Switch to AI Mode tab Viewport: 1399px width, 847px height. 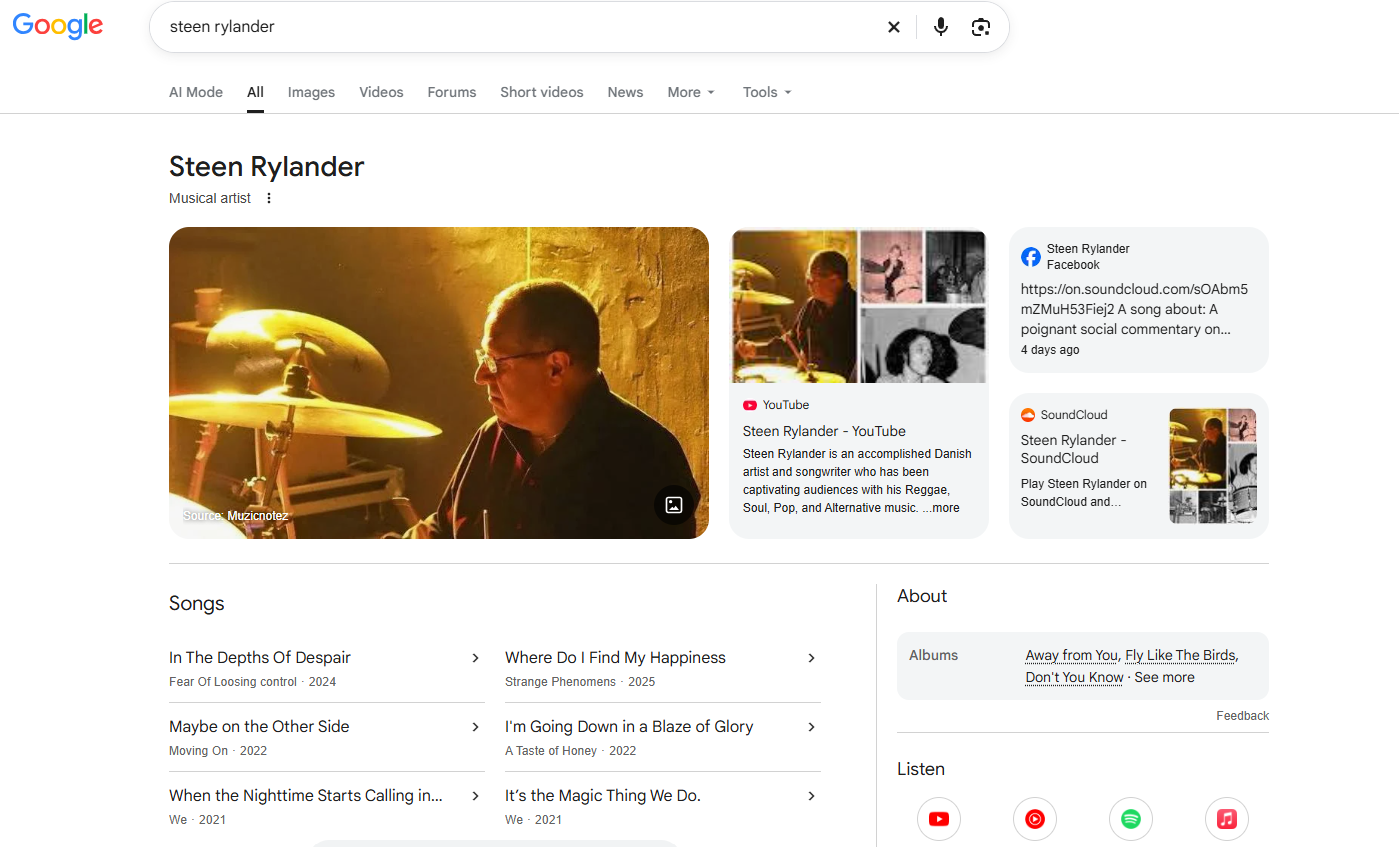pos(196,92)
